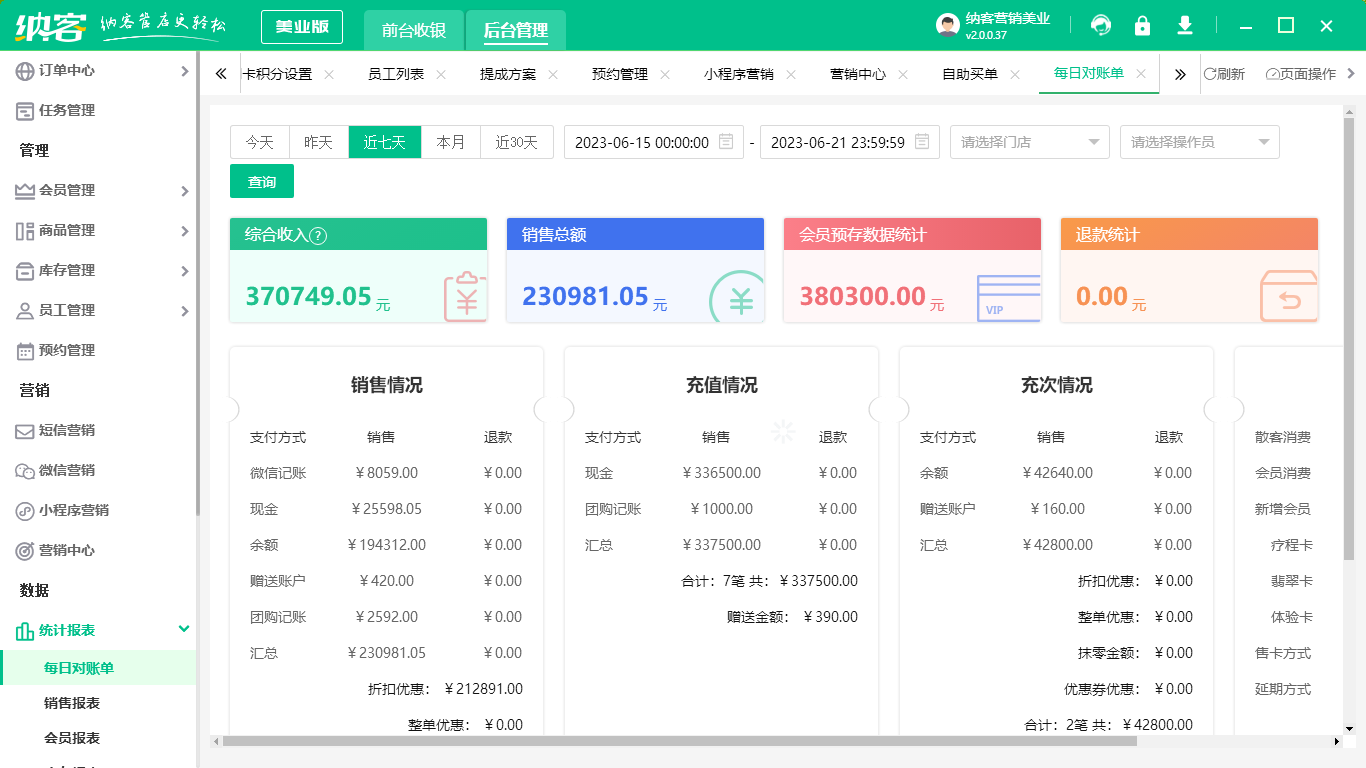
Task: Click the customer service headset icon in titlebar
Action: [x=1100, y=25]
